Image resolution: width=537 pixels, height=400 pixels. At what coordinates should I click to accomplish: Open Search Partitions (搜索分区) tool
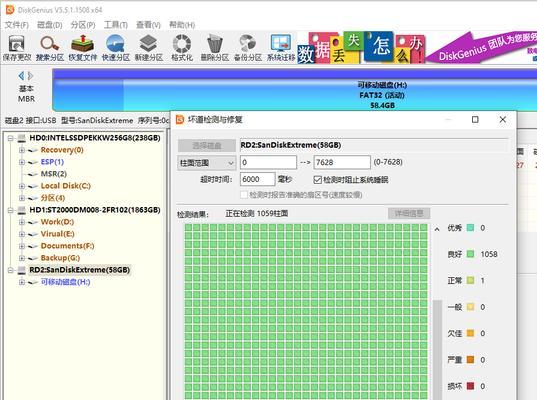50,48
